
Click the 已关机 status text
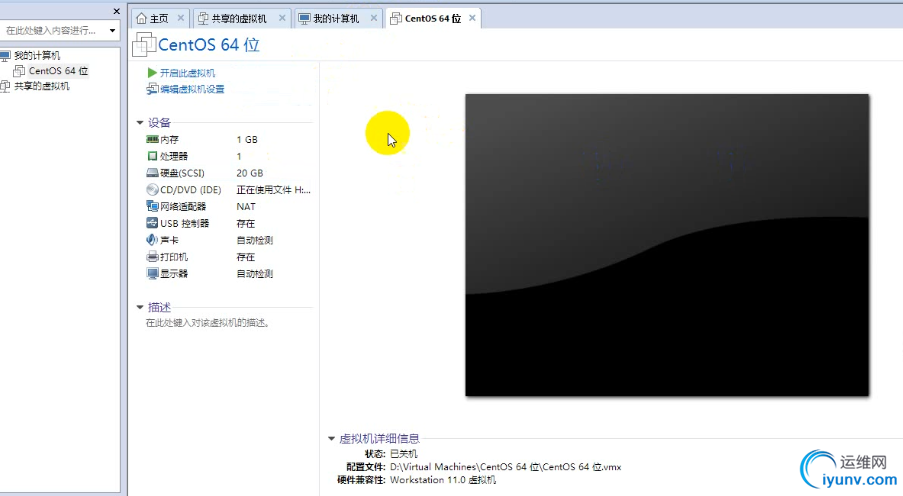[404, 454]
